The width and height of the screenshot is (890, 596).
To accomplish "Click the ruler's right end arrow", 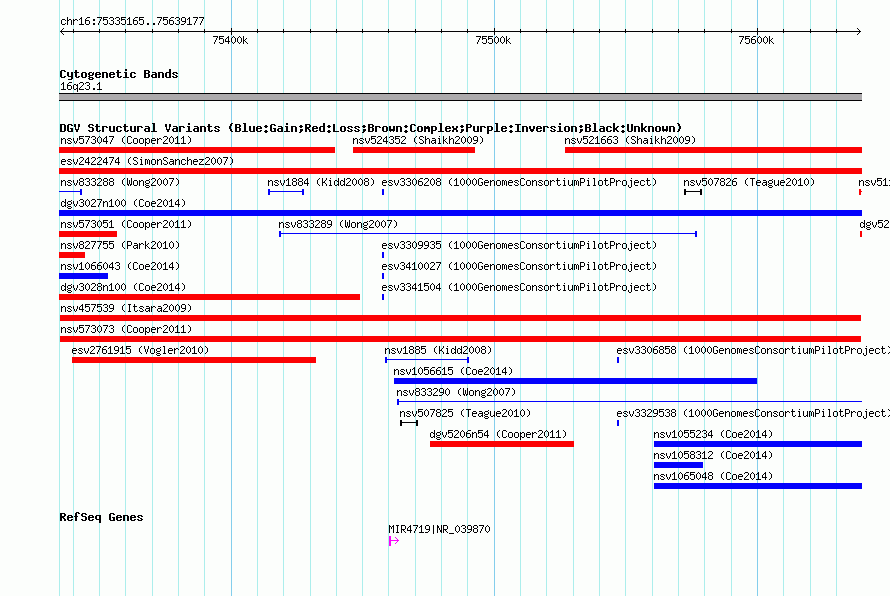I will pos(859,31).
